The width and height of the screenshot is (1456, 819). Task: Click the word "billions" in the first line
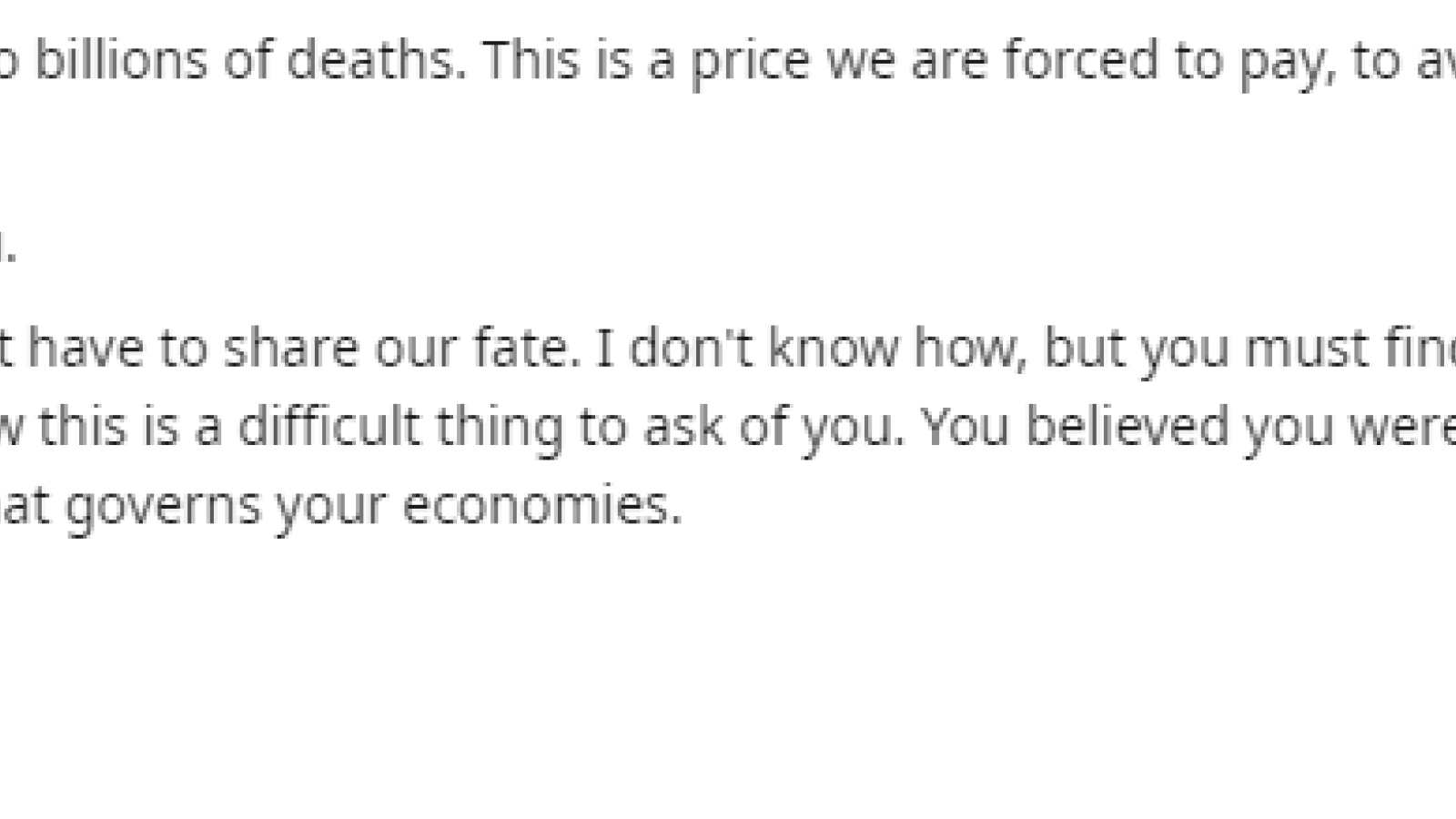pos(121,59)
